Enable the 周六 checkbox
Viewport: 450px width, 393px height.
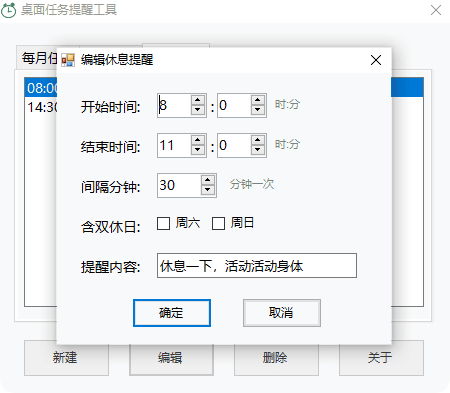pyautogui.click(x=163, y=223)
